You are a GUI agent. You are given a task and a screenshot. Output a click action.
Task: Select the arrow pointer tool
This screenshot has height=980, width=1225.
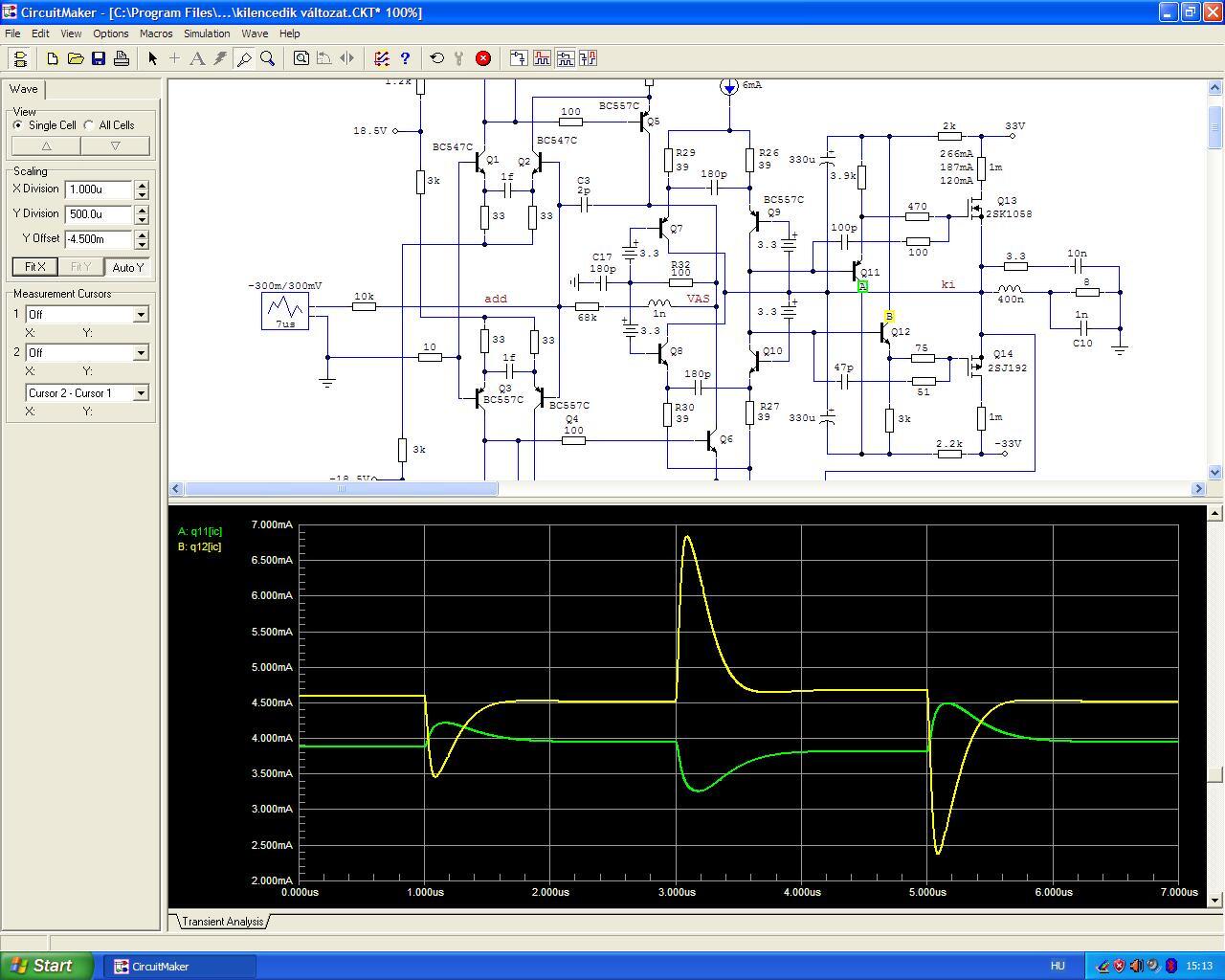click(152, 58)
